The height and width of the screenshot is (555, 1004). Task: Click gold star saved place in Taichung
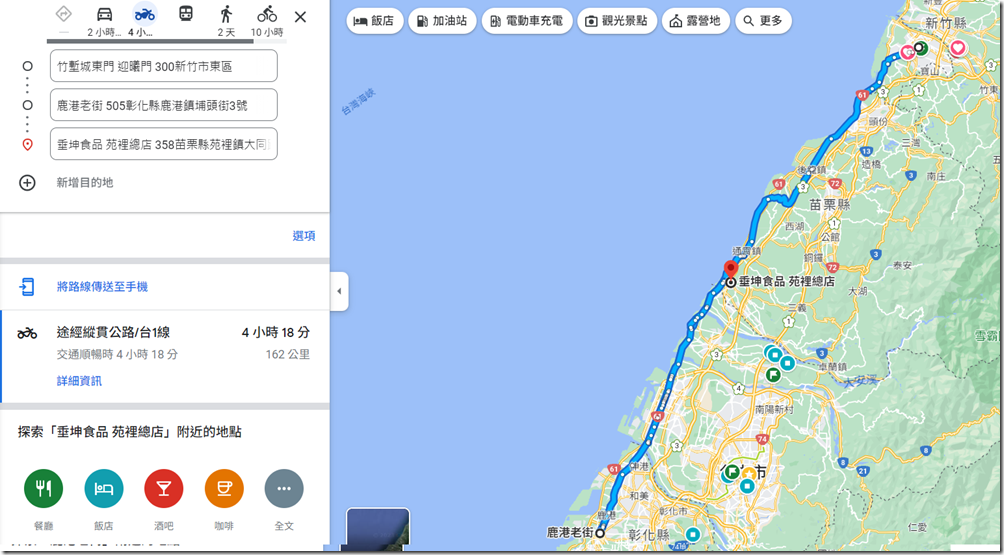(x=749, y=474)
